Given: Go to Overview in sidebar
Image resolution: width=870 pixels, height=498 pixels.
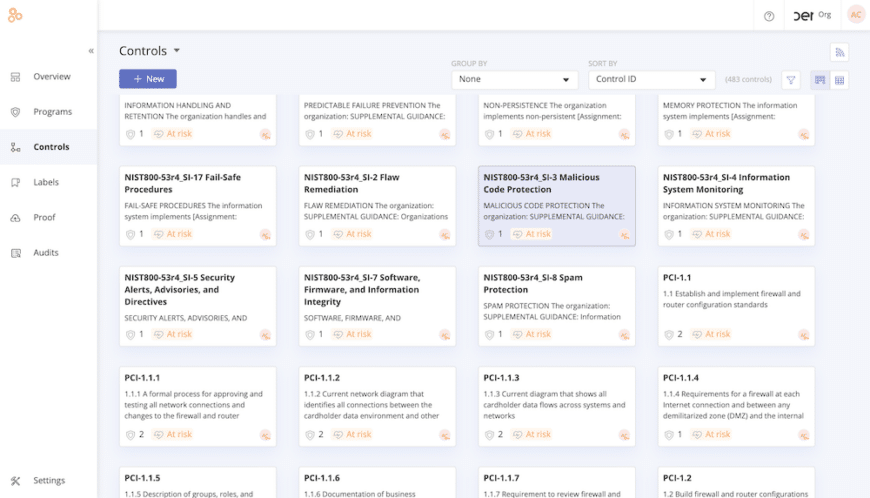Looking at the screenshot, I should coord(51,77).
